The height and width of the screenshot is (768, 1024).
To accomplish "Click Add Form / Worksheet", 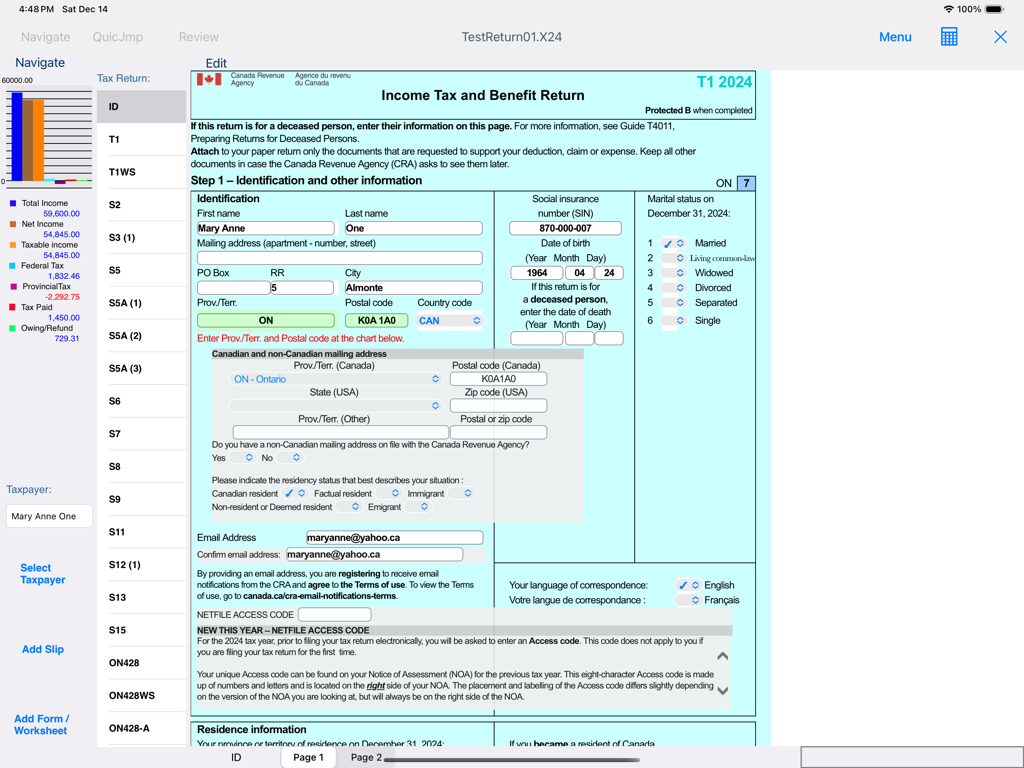I will coord(42,724).
